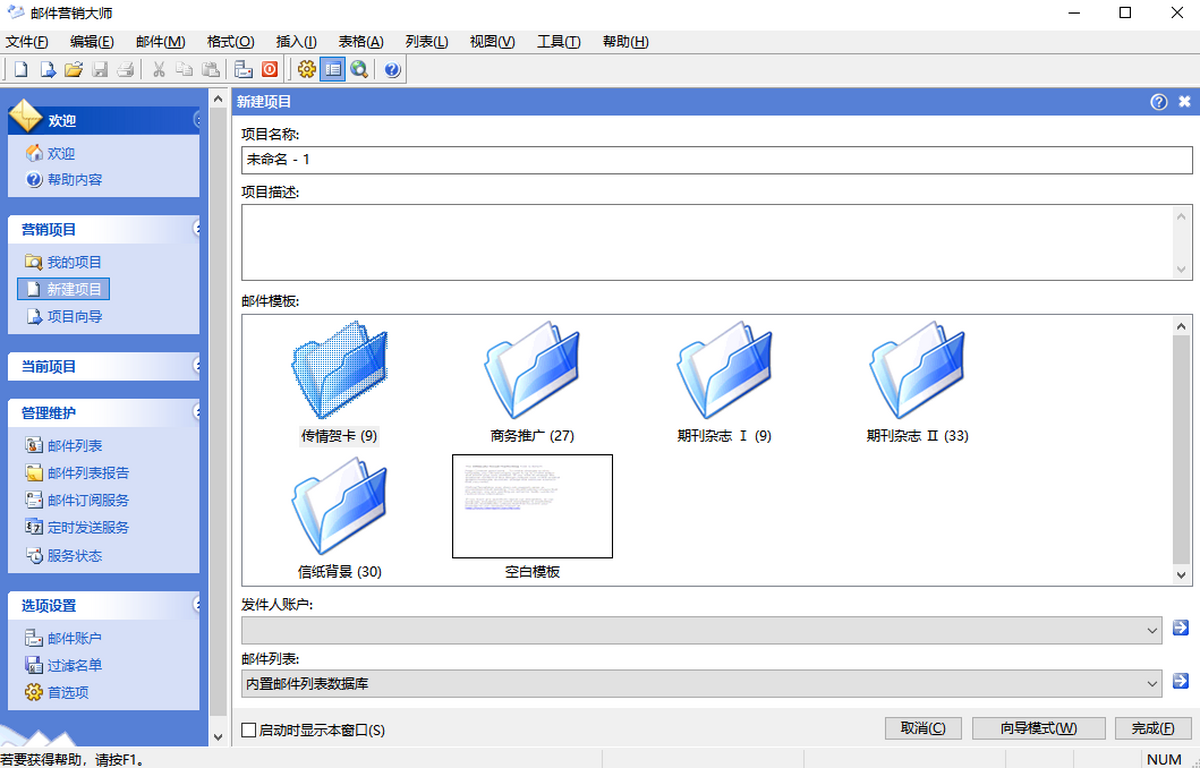This screenshot has height=768, width=1200.
Task: Open the 帮助(H) menu
Action: click(x=625, y=42)
